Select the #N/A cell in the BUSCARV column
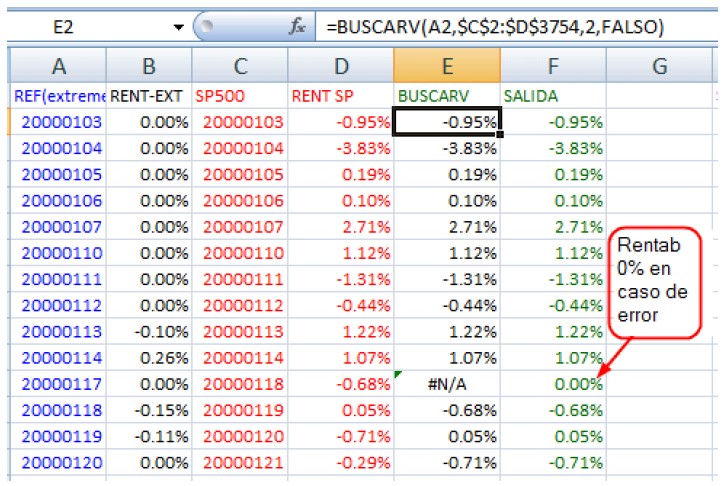This screenshot has width=724, height=486. tap(447, 384)
